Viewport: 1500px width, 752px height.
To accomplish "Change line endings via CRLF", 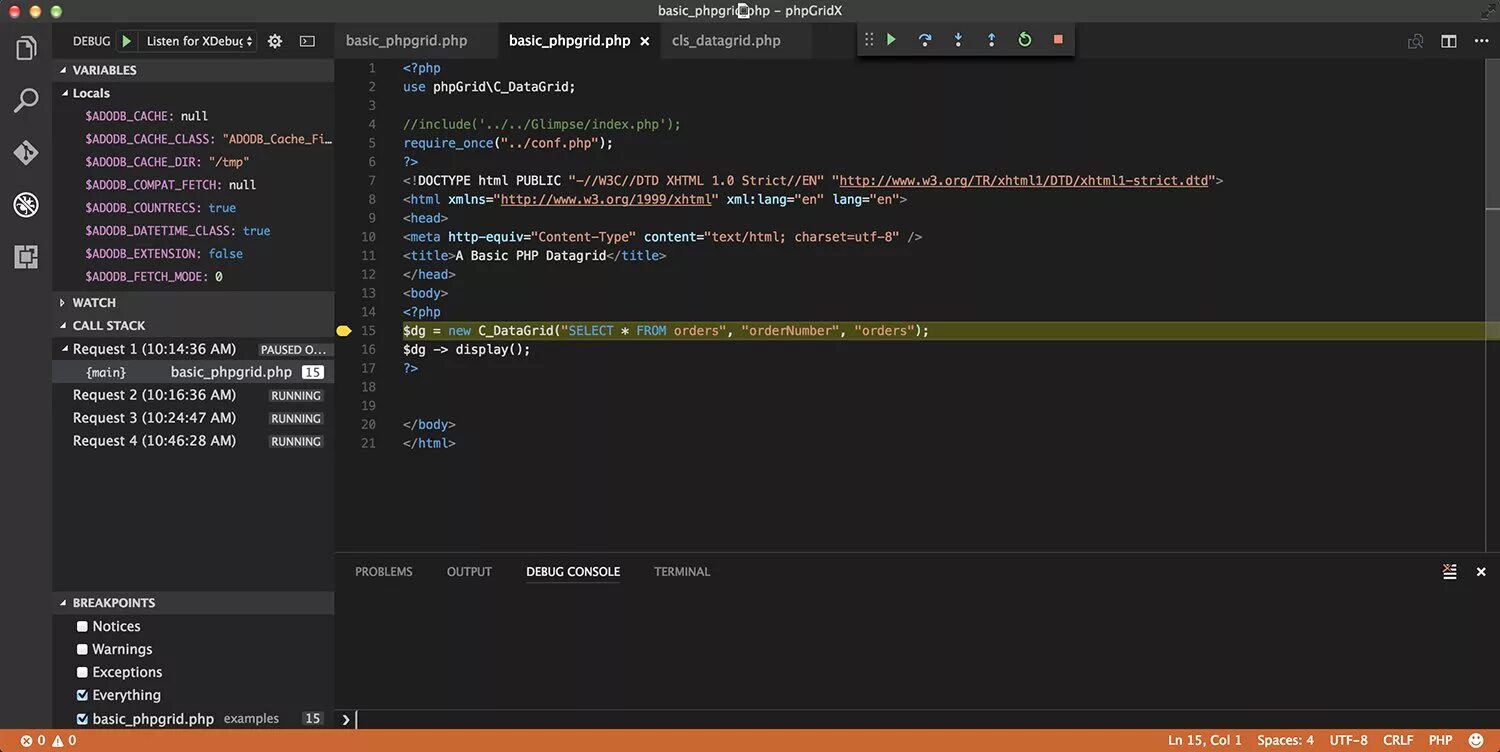I will click(x=1398, y=741).
